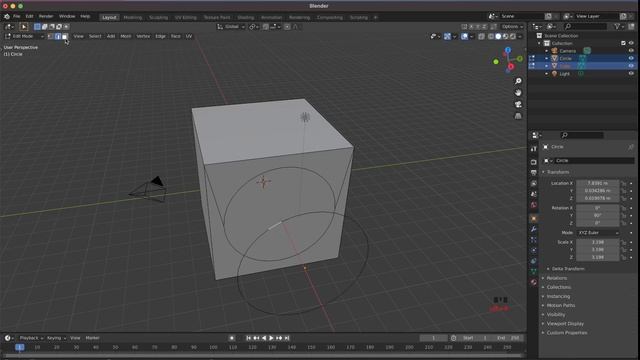This screenshot has width=640, height=360.
Task: Select face select mode button
Action: coord(64,36)
